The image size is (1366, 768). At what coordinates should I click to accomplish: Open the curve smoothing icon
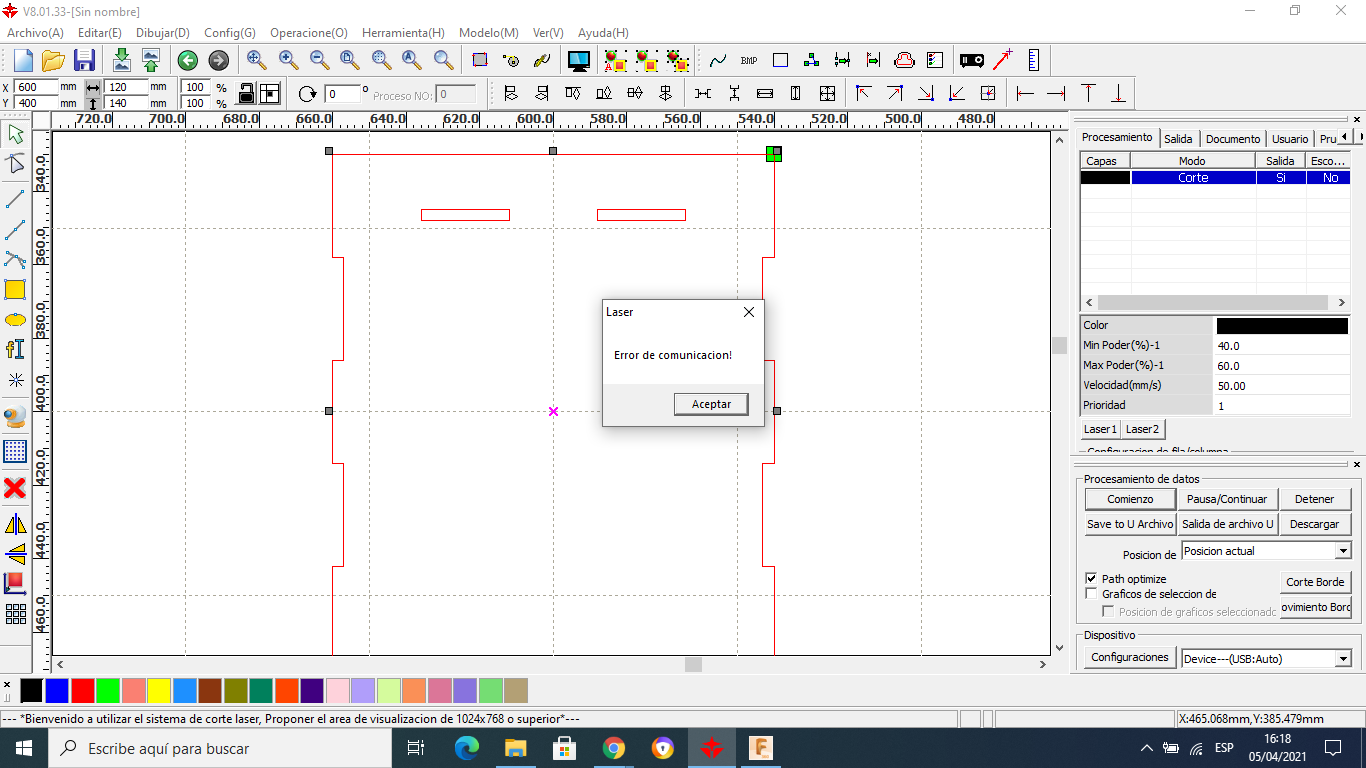tap(718, 60)
